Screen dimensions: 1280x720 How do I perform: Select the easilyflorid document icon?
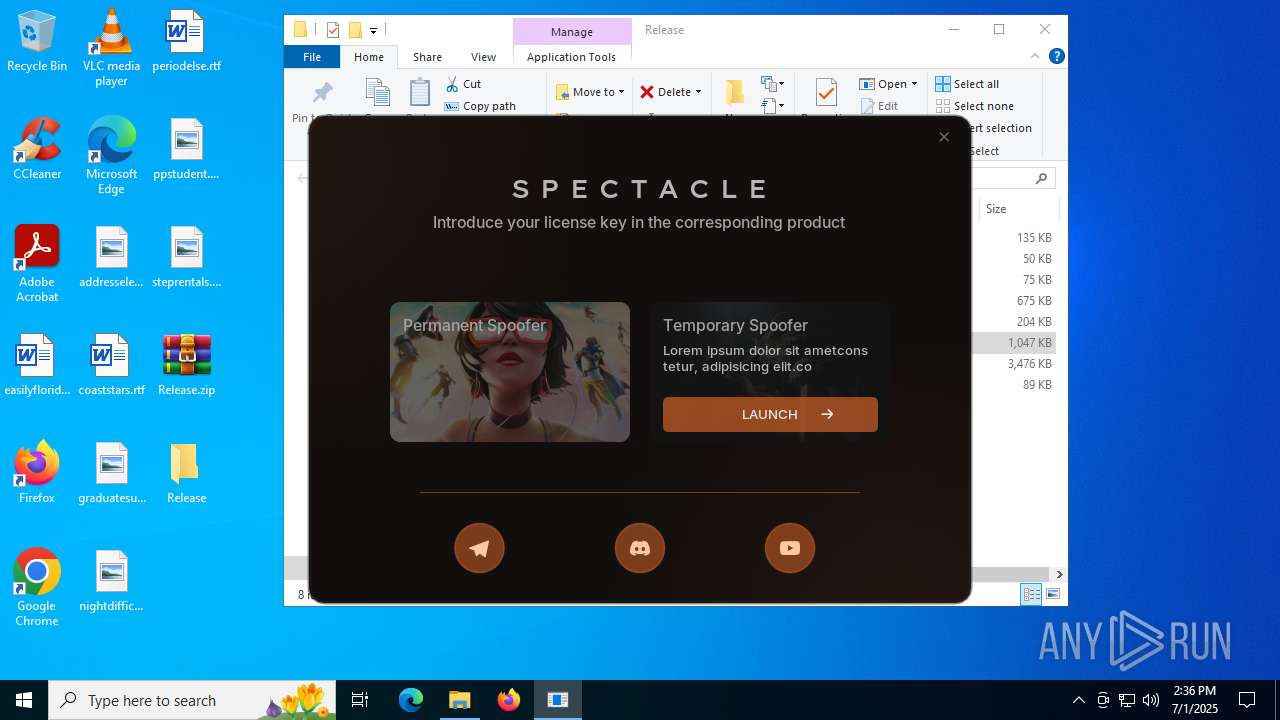click(x=37, y=366)
